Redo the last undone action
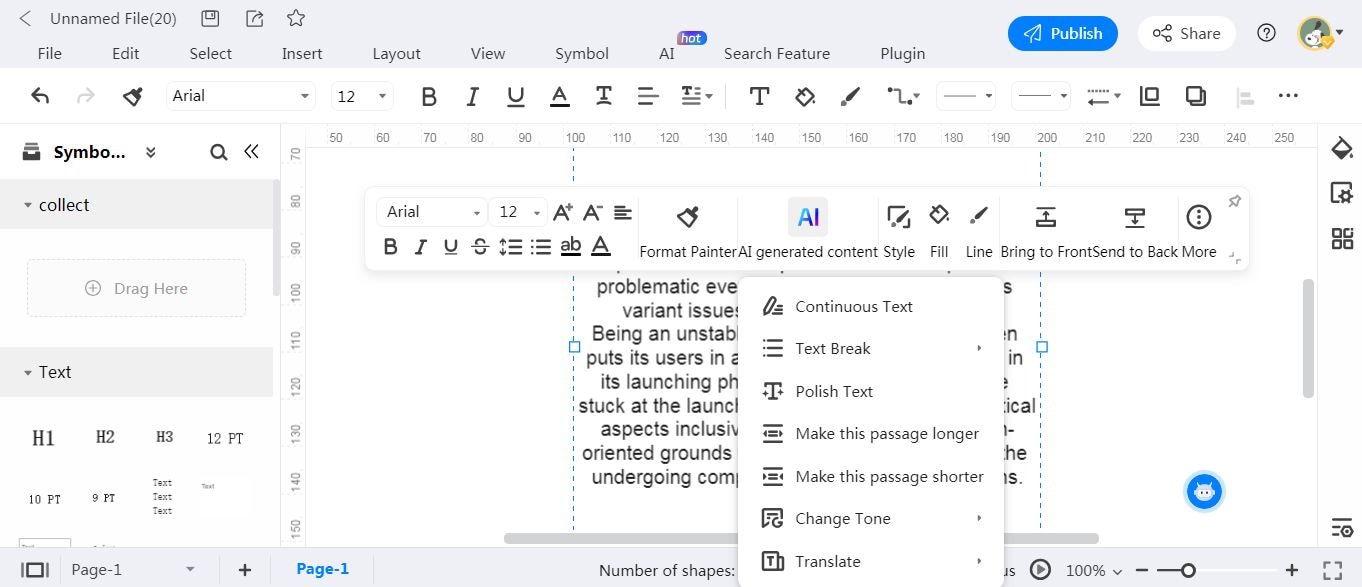 click(x=86, y=96)
